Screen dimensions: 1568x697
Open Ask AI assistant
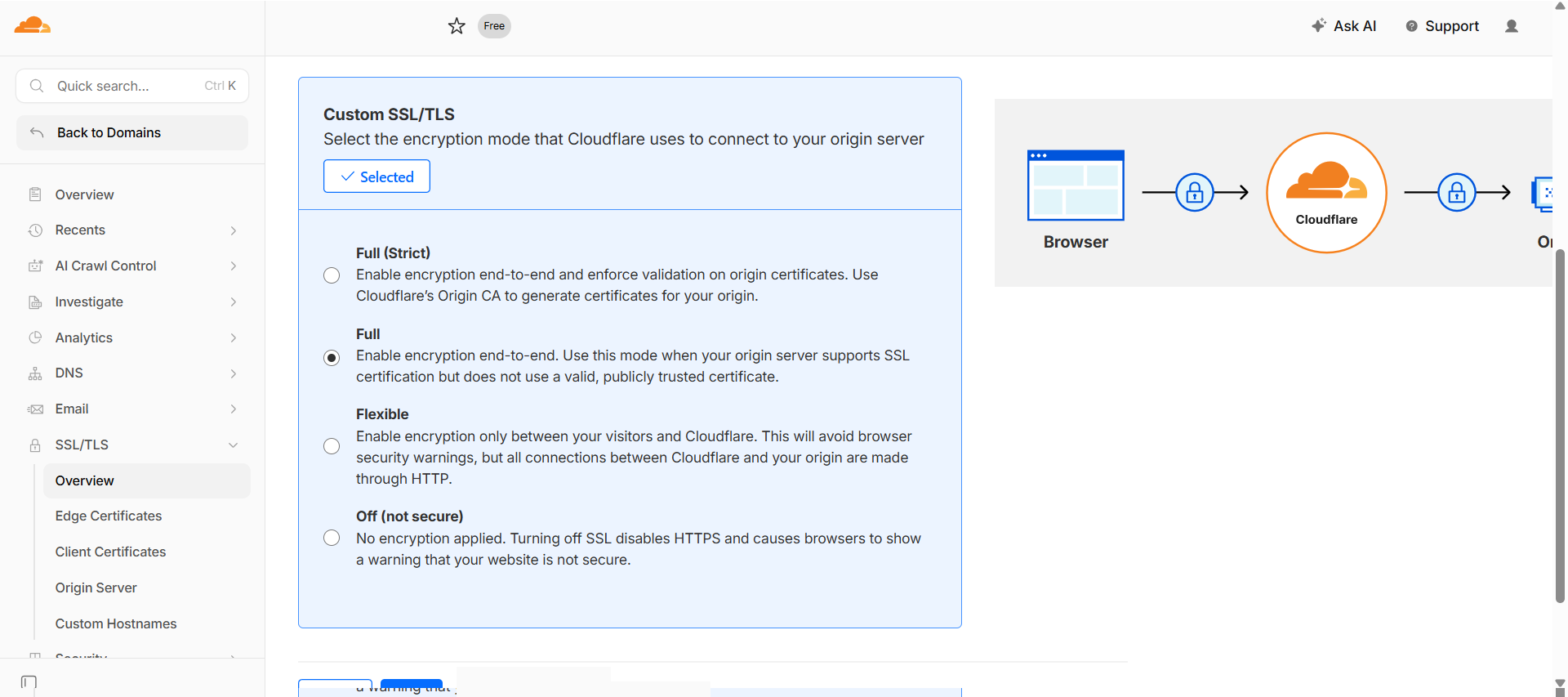click(1343, 26)
